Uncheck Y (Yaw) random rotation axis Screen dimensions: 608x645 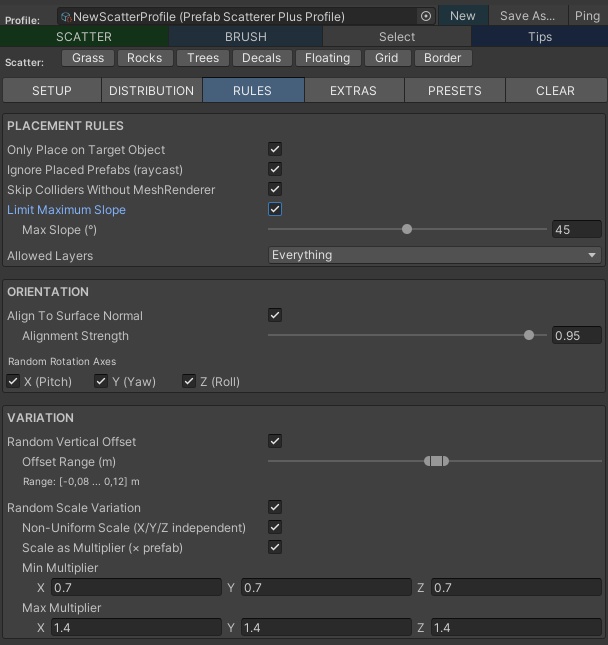tap(101, 381)
